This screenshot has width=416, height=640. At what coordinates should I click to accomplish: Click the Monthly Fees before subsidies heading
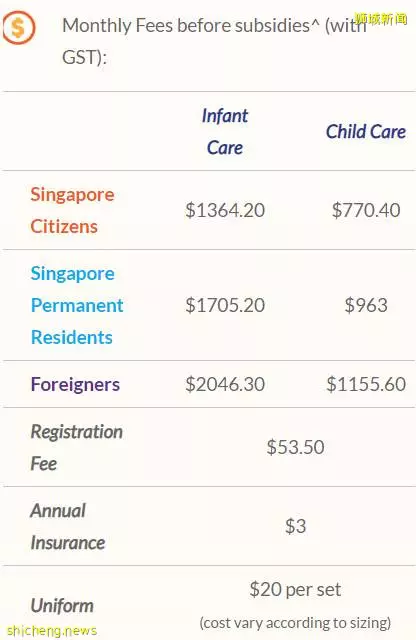tap(214, 41)
